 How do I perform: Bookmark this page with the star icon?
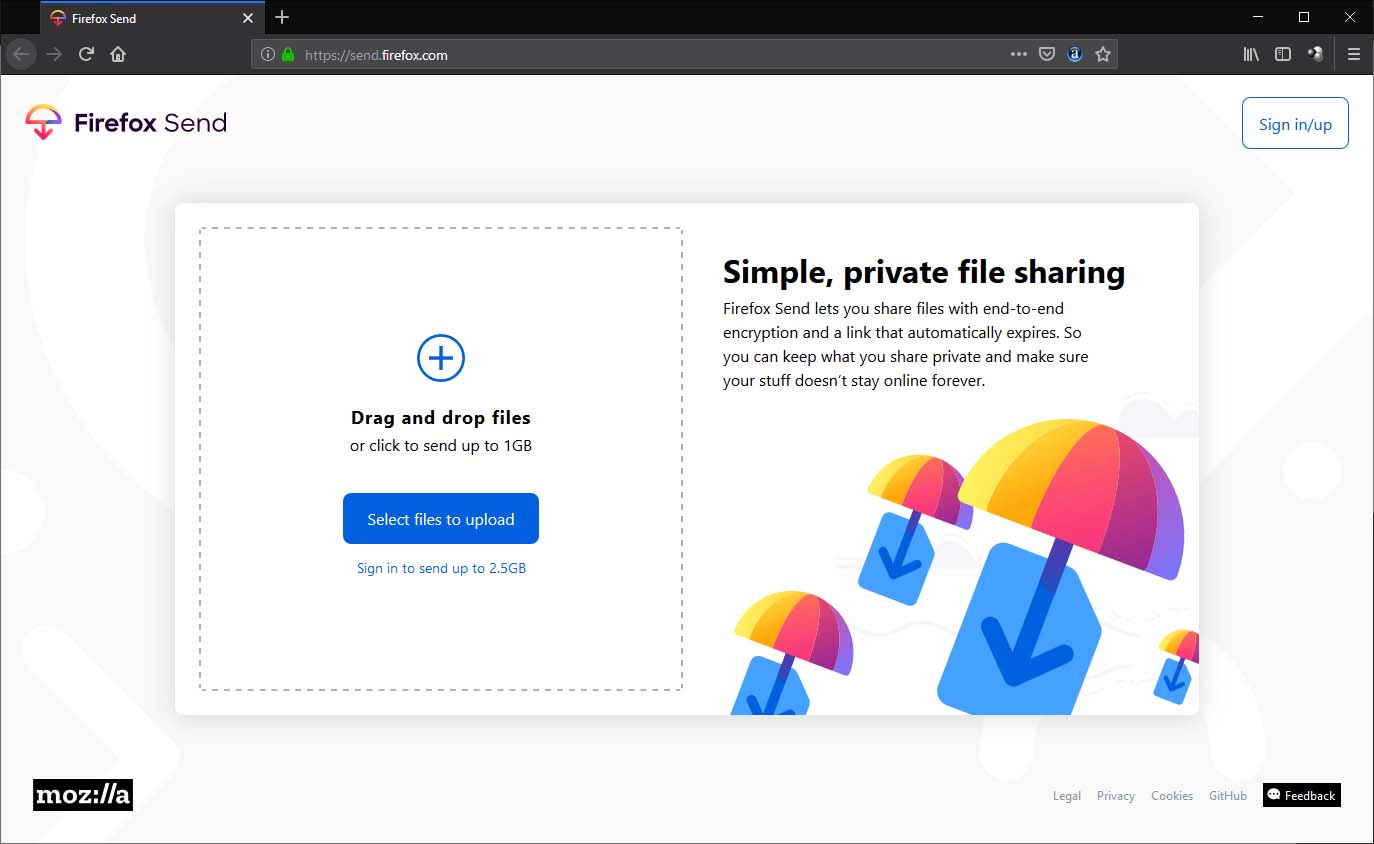[1103, 55]
